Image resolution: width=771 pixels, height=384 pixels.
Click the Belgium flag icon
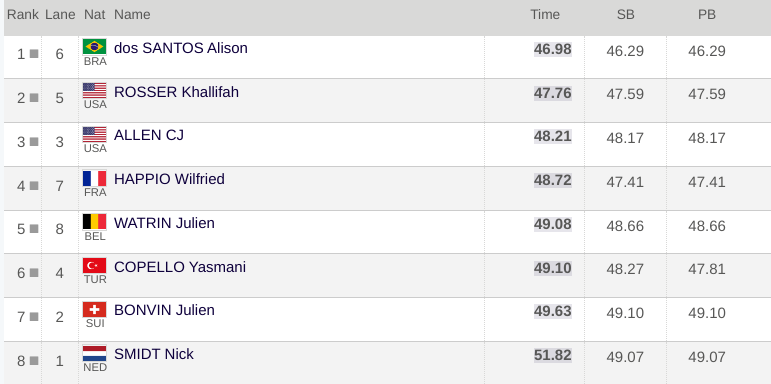point(94,222)
